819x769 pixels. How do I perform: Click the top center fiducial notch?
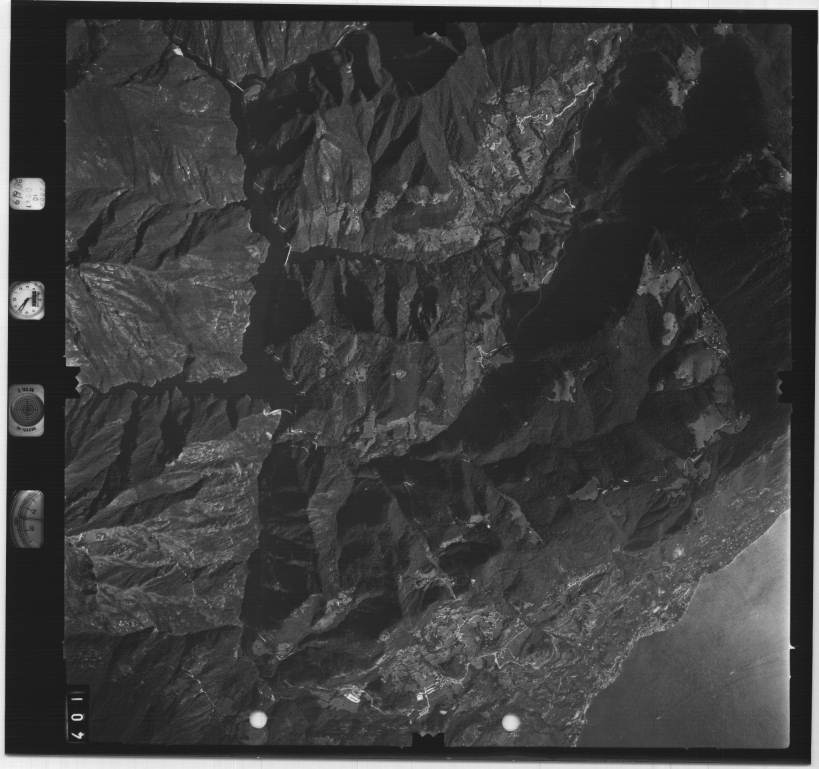coord(430,27)
